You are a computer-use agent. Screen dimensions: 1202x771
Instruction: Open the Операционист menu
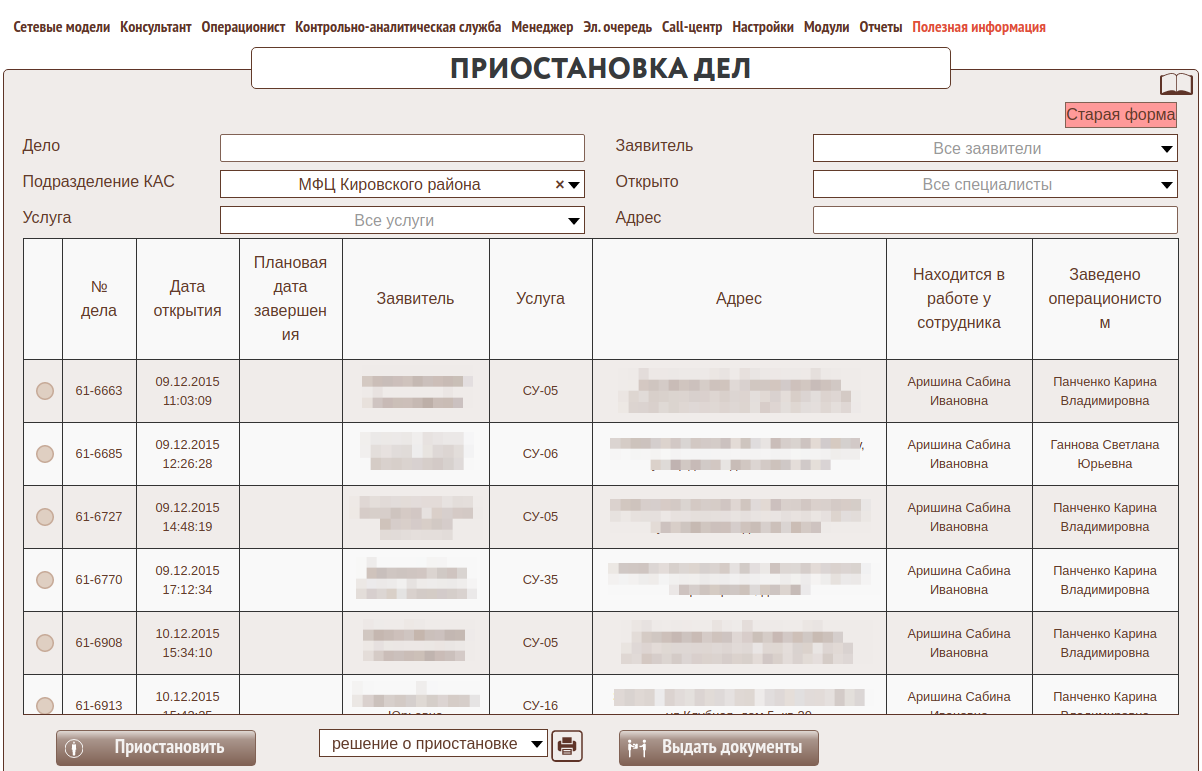(243, 27)
